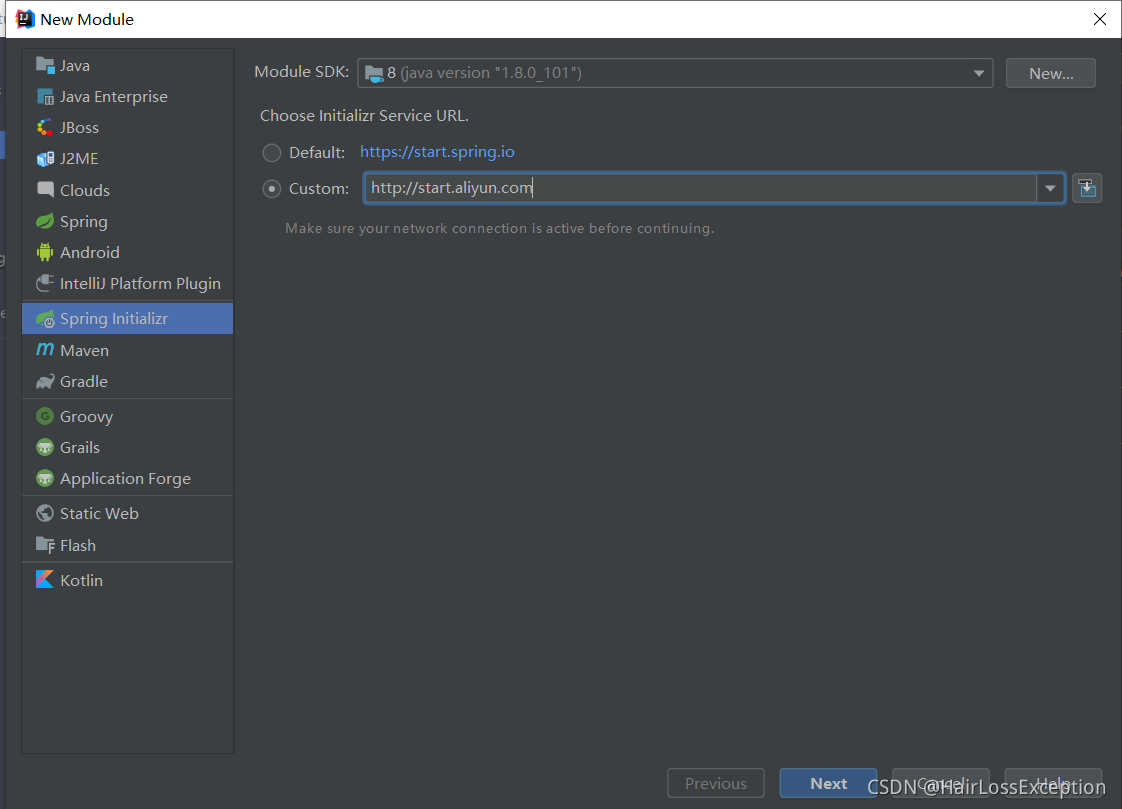Click the Application Forge icon

tap(45, 479)
